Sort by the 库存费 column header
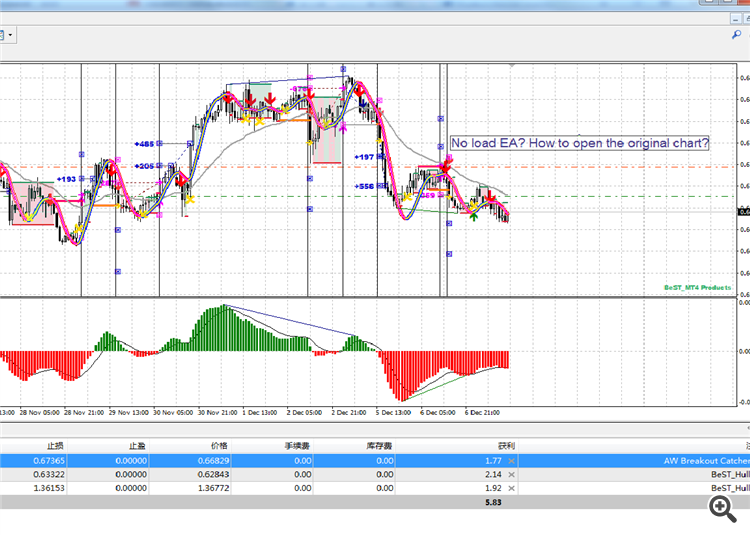 tap(379, 446)
